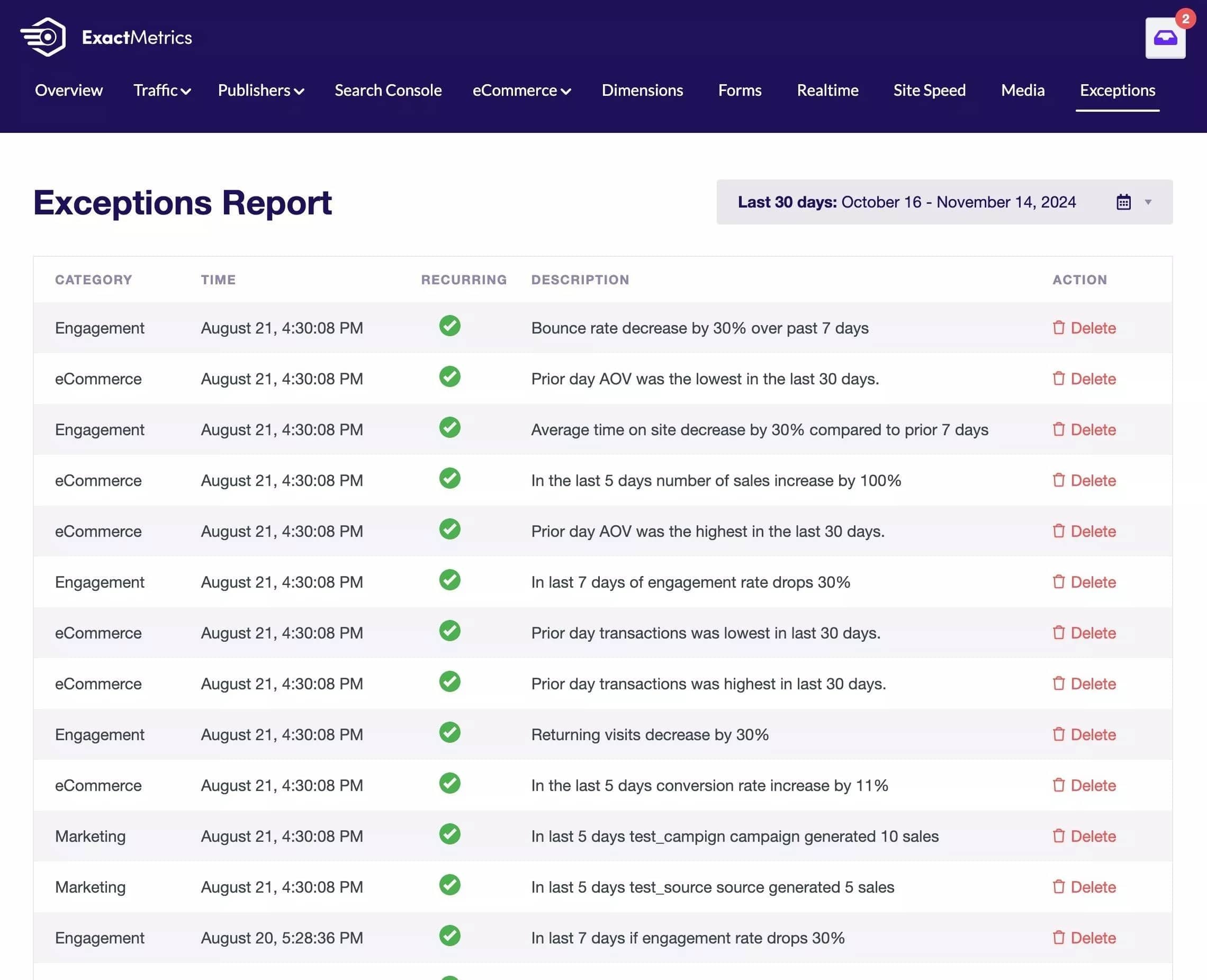Click recurring checkmark for Average time on site row
Screen dimensions: 1207x980
click(x=450, y=427)
